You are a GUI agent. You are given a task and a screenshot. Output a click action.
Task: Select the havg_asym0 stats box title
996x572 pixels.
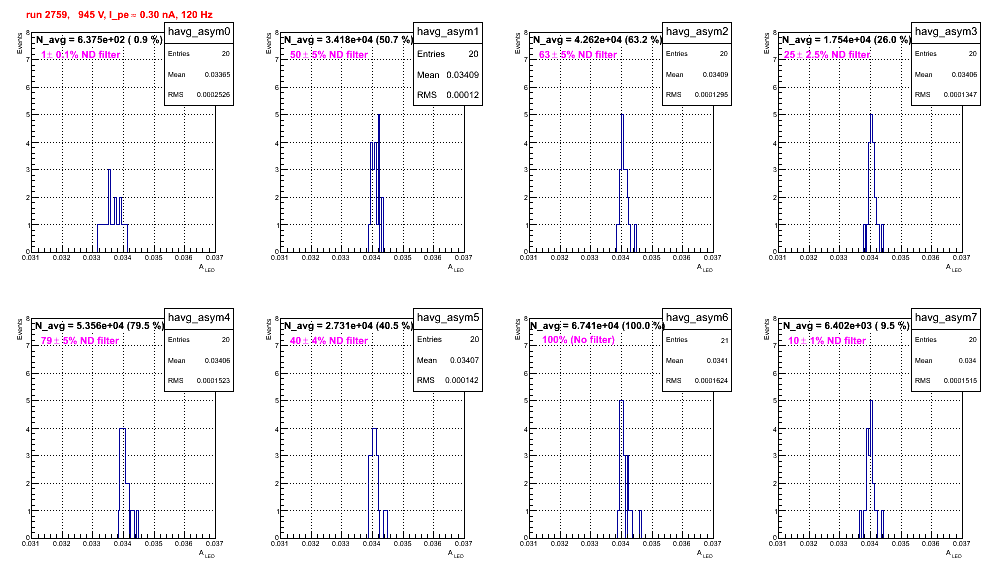[199, 31]
